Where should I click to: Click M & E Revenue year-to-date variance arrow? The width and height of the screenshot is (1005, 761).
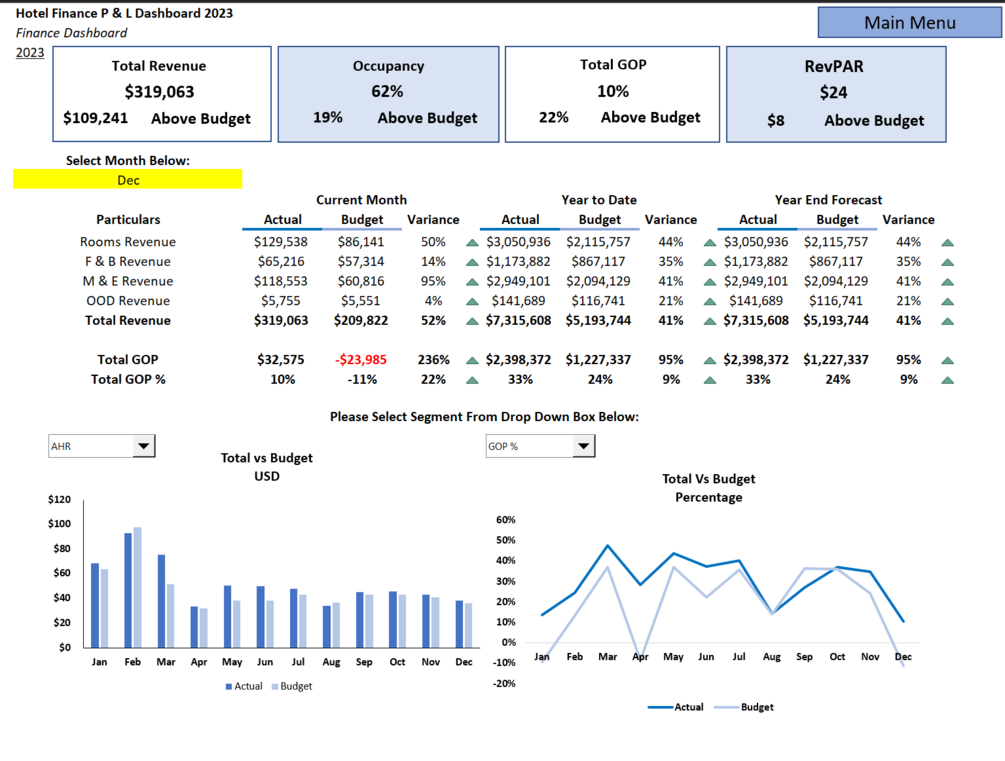pyautogui.click(x=710, y=282)
